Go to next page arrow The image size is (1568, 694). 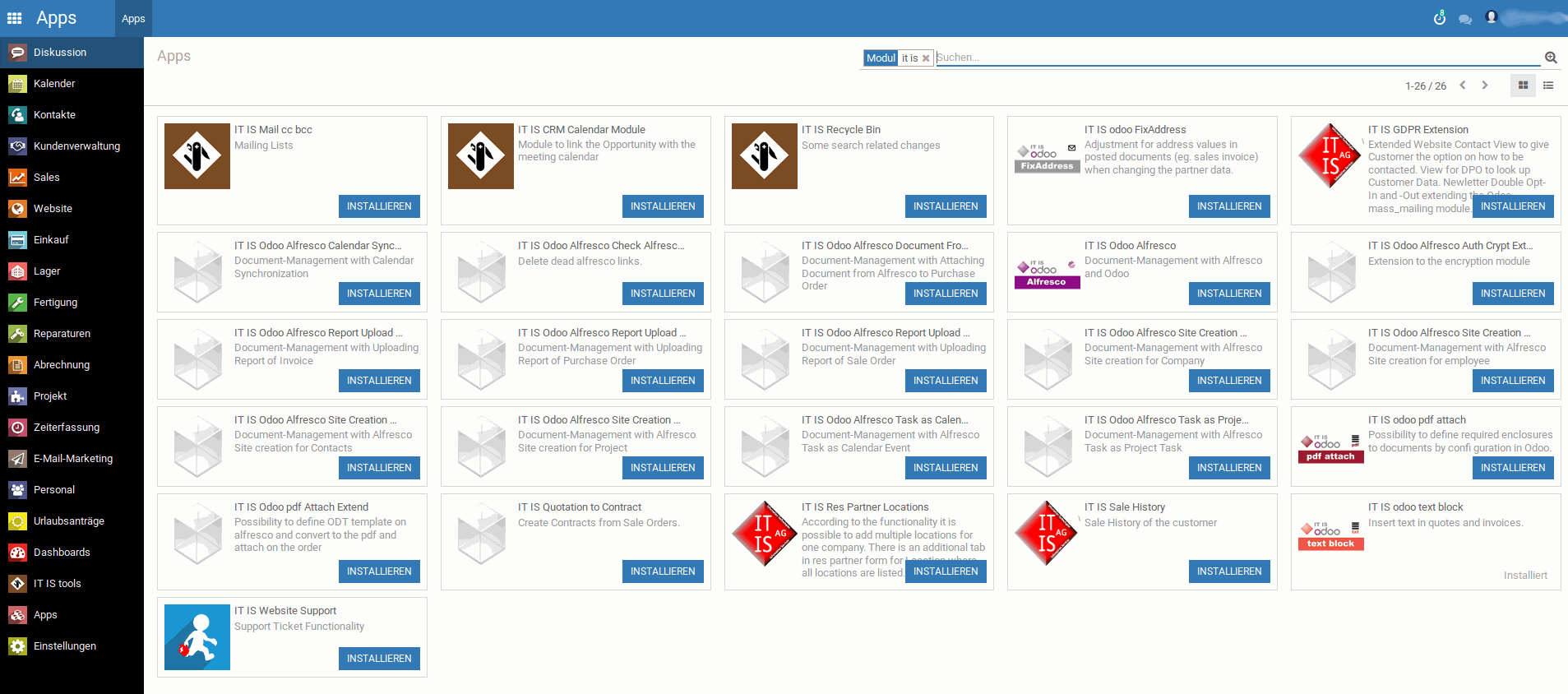coord(1485,86)
